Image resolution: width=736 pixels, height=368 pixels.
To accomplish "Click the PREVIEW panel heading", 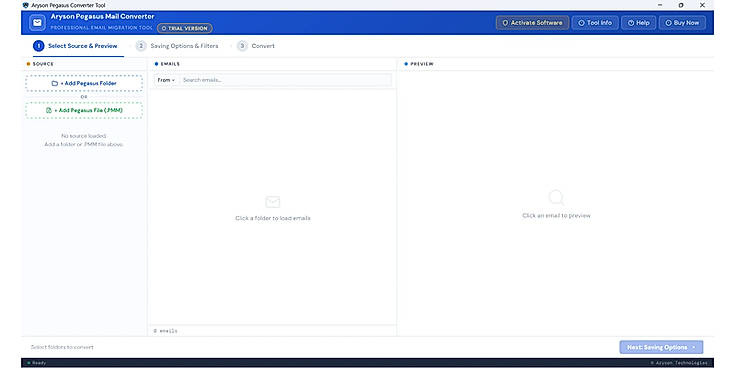I will (x=422, y=64).
